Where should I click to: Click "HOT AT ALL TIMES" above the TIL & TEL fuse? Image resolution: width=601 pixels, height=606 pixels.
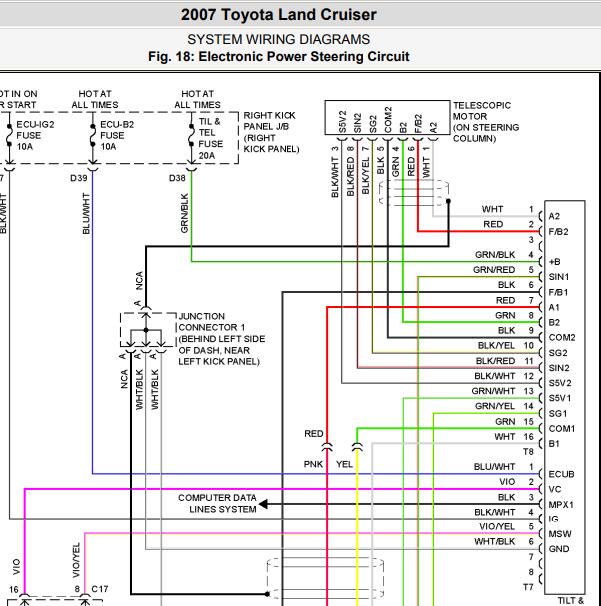pos(197,99)
